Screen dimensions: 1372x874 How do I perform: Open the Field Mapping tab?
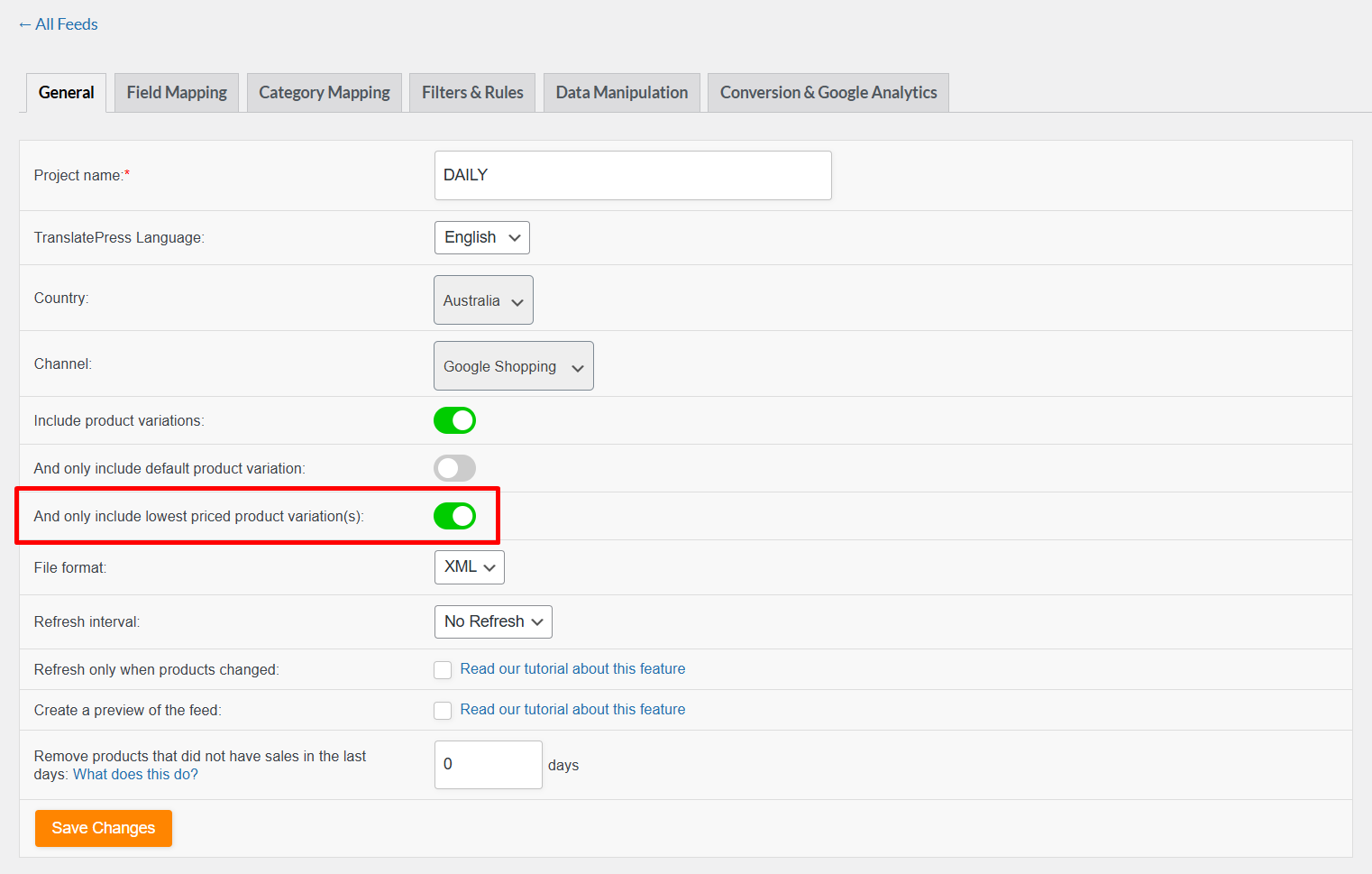177,93
